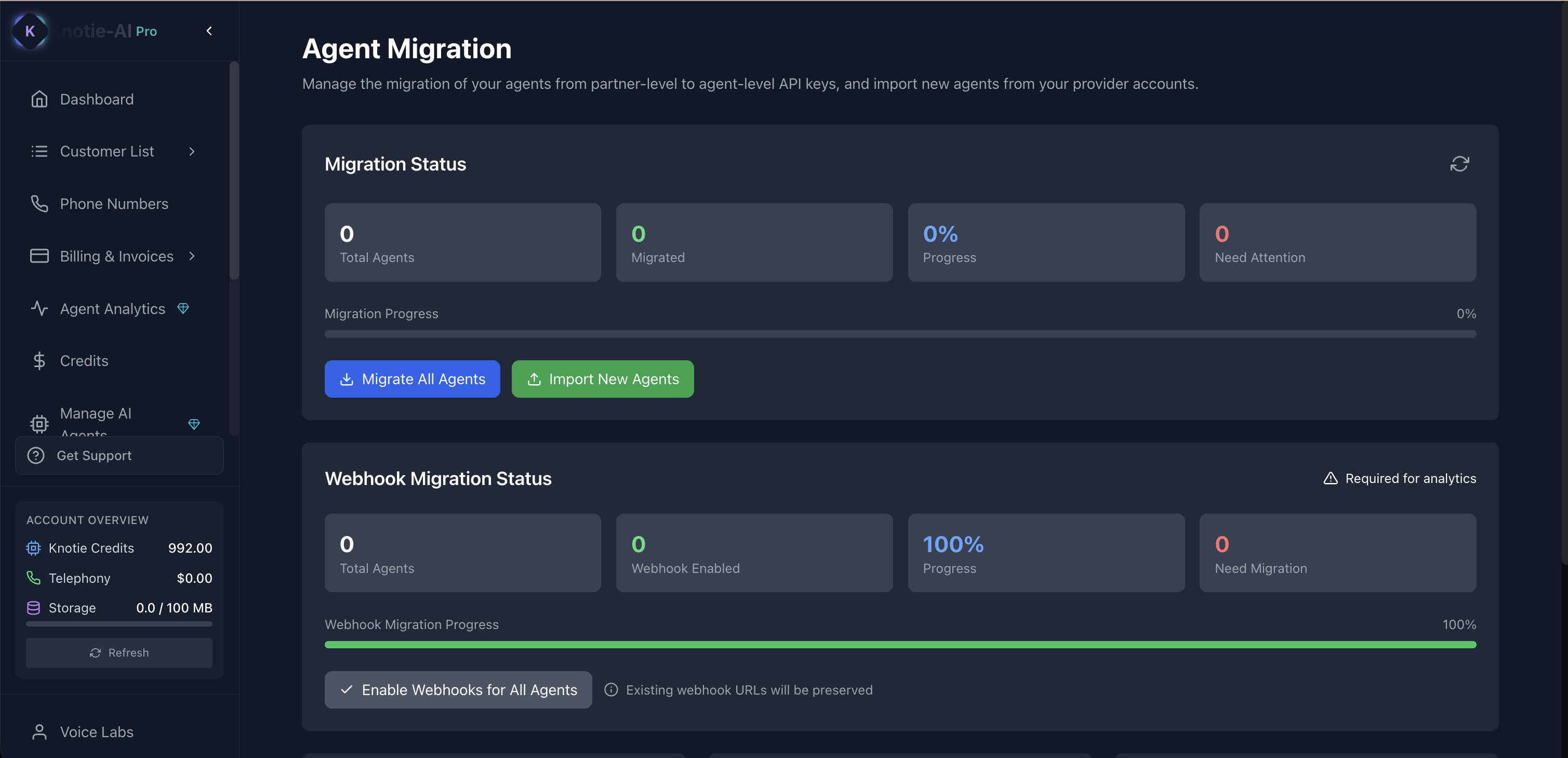Open Phone Numbers from the sidebar
1568x758 pixels.
pyautogui.click(x=114, y=203)
